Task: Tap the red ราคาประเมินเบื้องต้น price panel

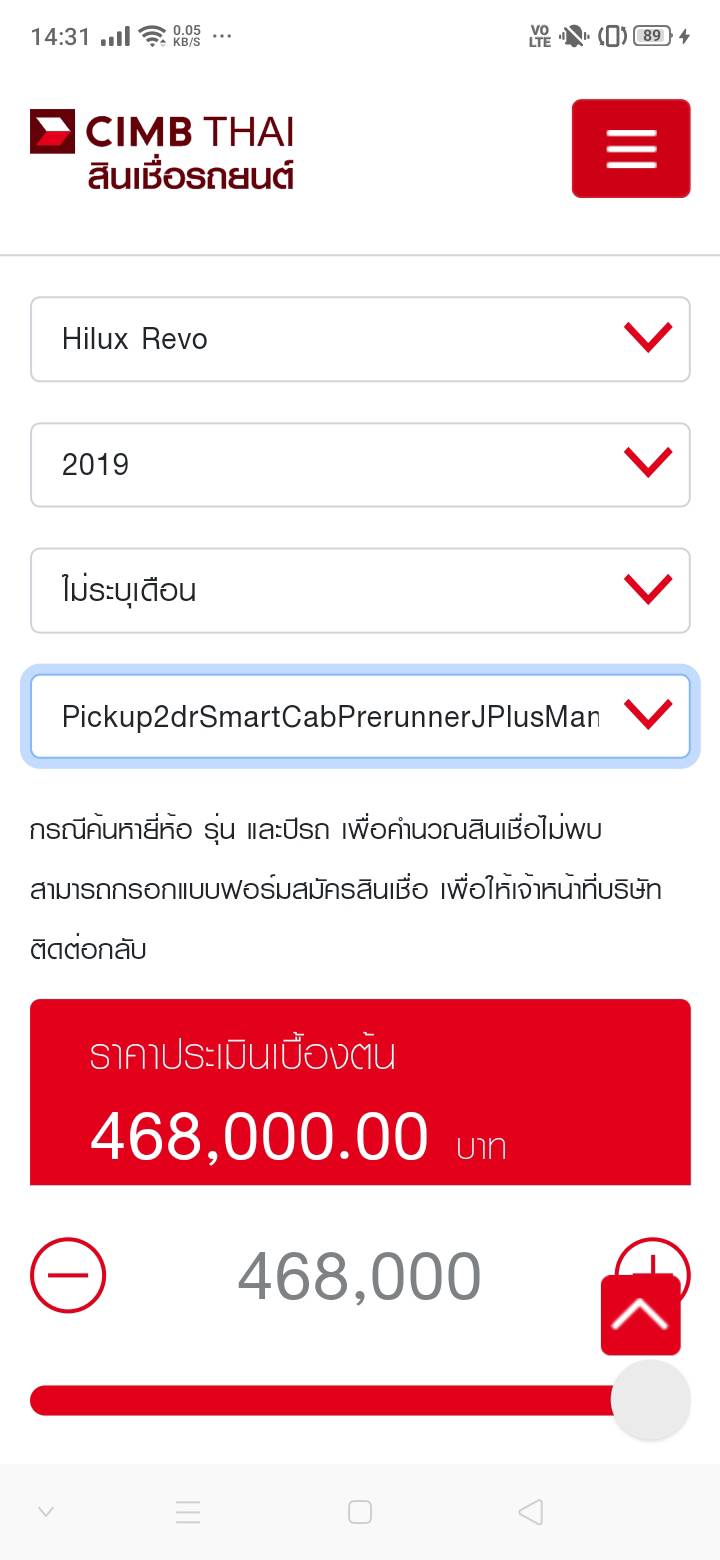Action: tap(360, 1092)
